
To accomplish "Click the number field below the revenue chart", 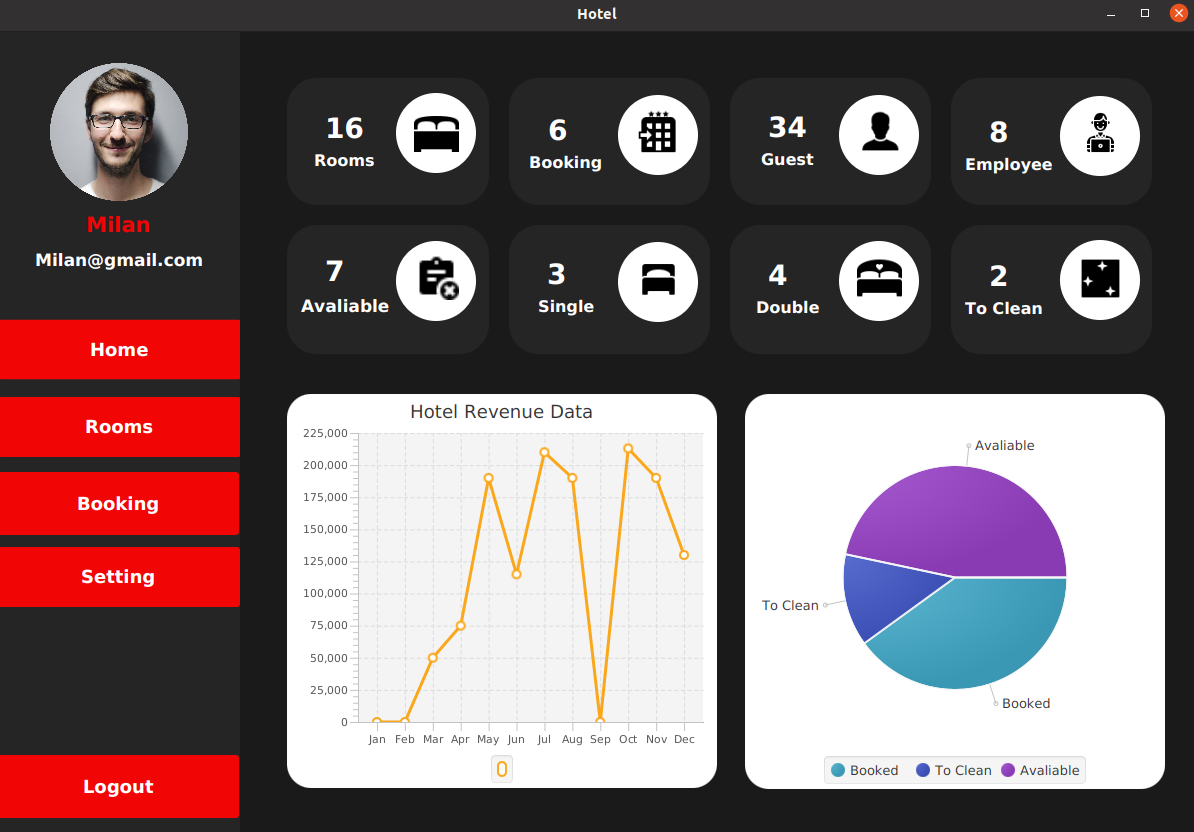I will (x=501, y=769).
